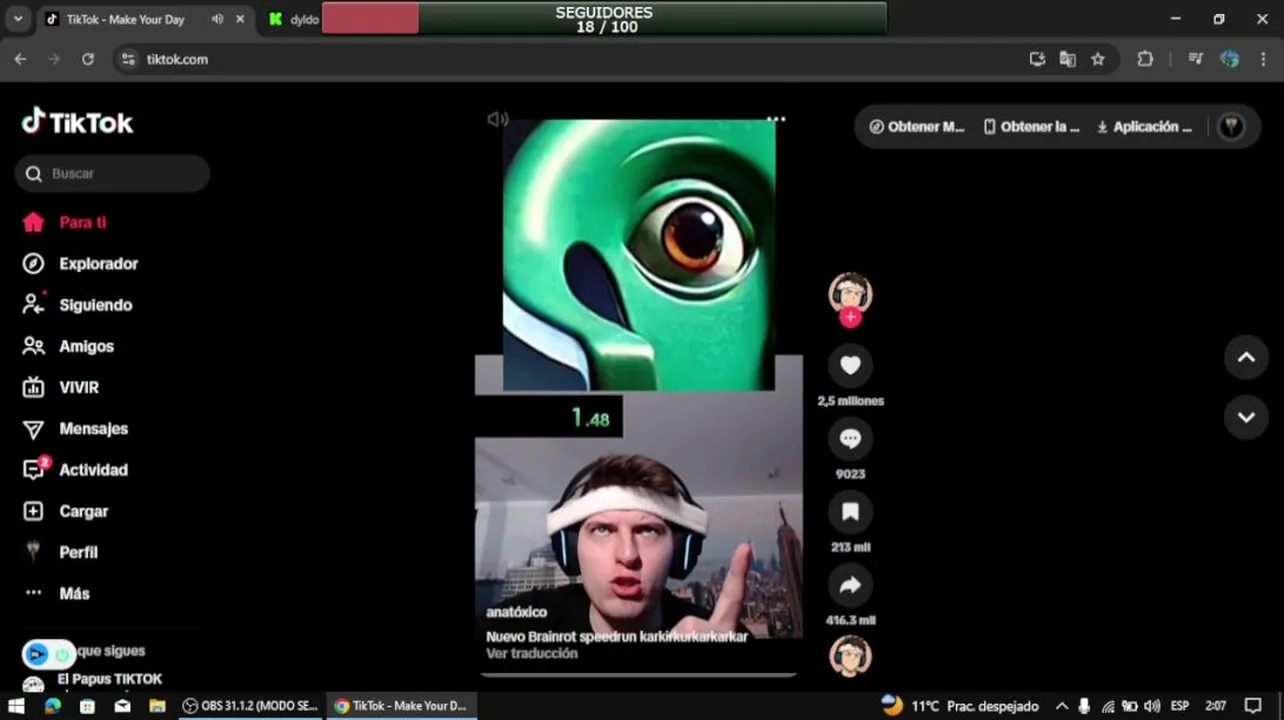Switch to the dyldo browser tab
The width and height of the screenshot is (1284, 720).
(293, 19)
